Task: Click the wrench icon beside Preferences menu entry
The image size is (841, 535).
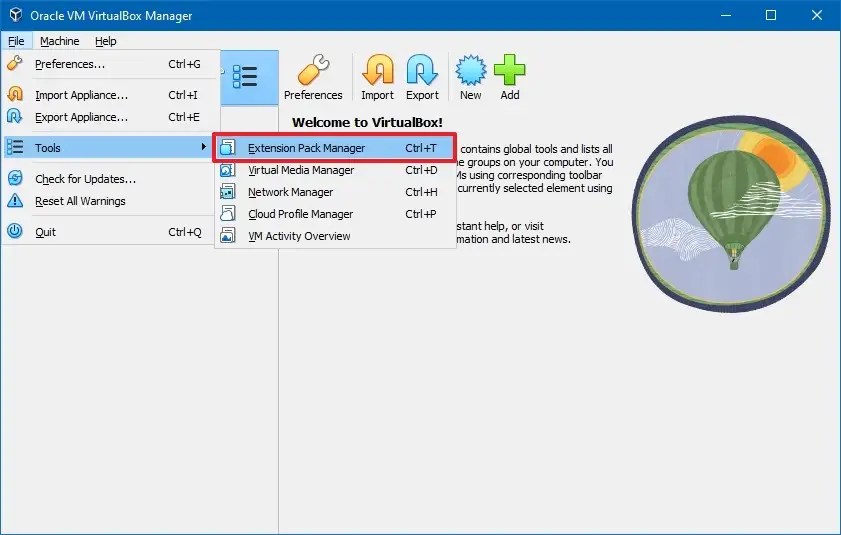Action: (x=15, y=63)
